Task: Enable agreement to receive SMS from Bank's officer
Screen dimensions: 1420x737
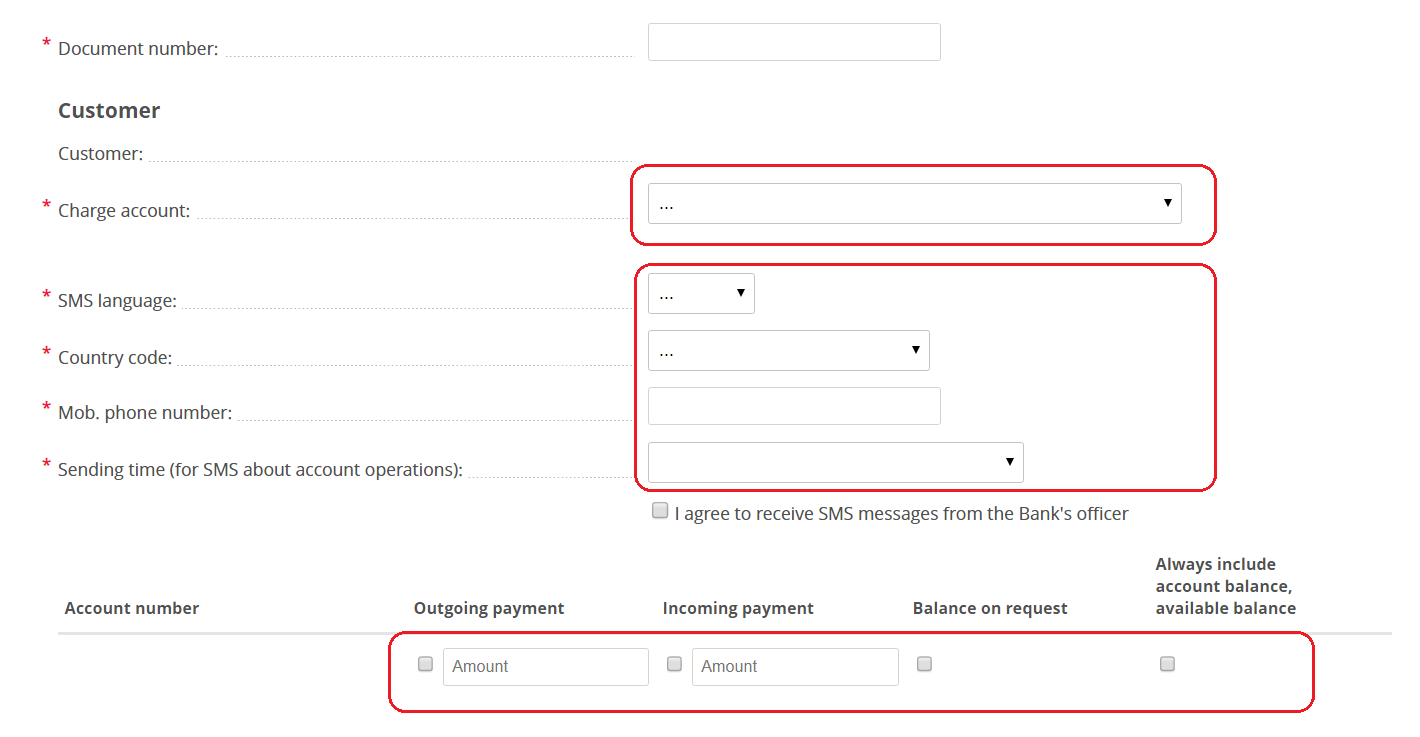Action: (660, 510)
